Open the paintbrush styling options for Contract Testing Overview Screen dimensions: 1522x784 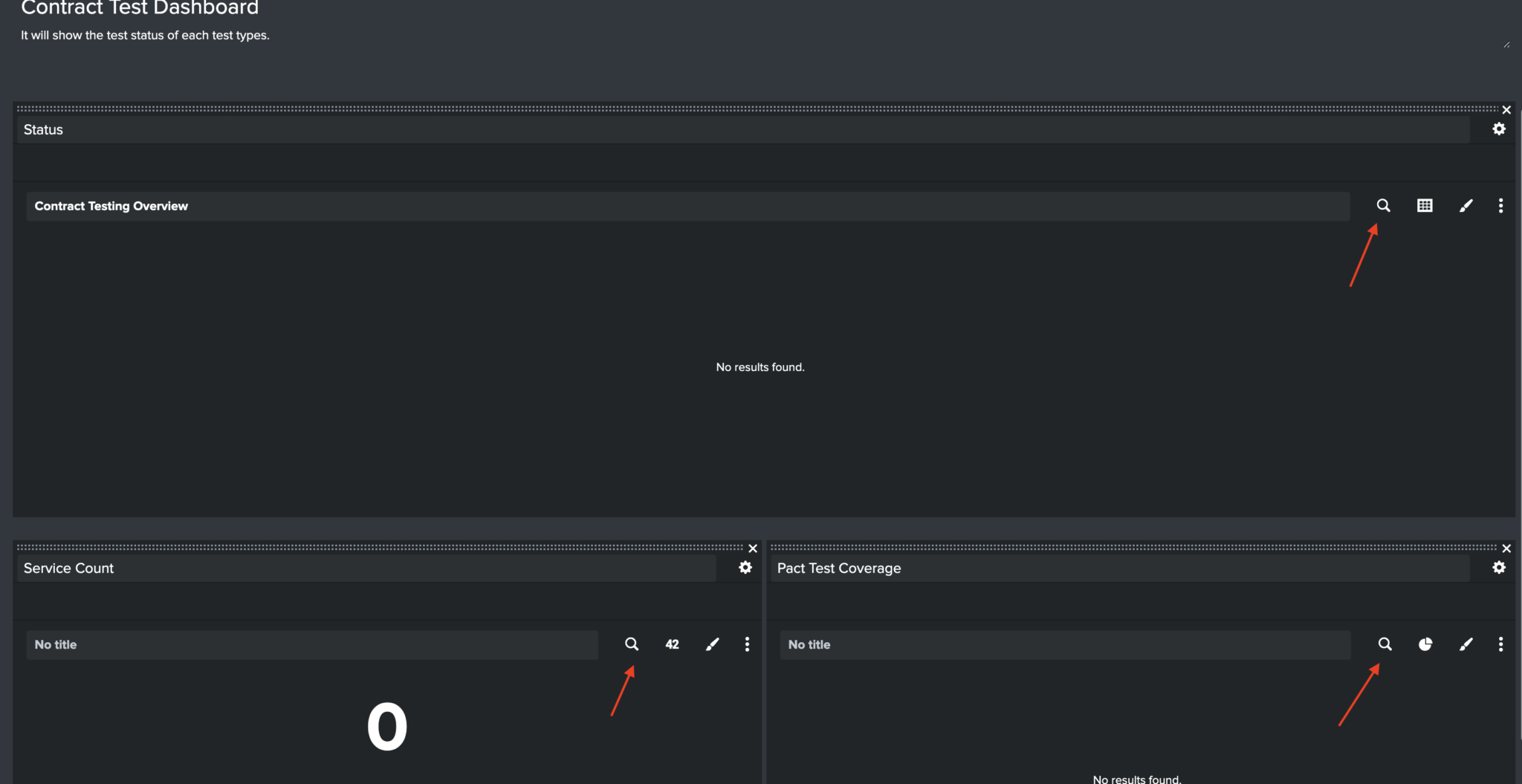pyautogui.click(x=1466, y=205)
